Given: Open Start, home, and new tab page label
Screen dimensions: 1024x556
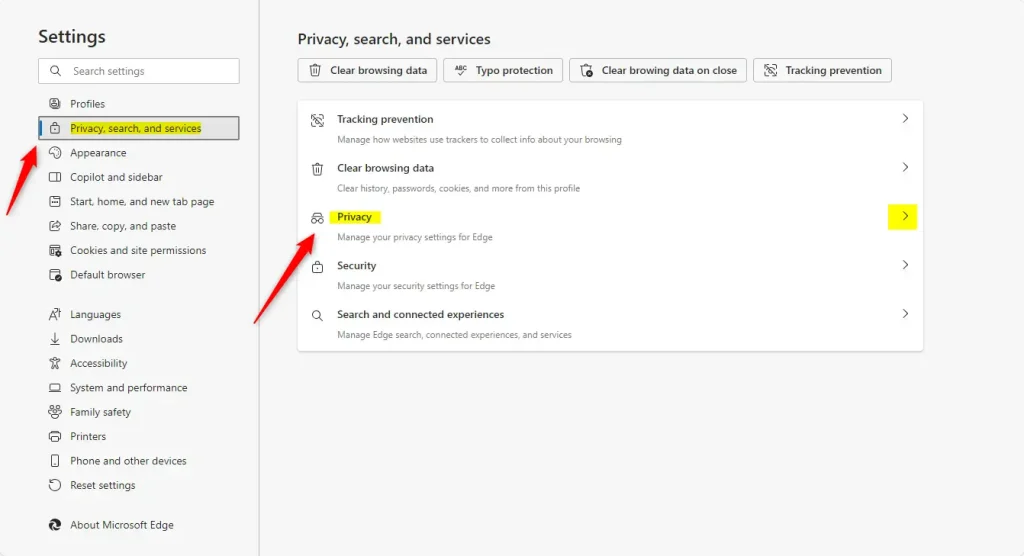Looking at the screenshot, I should (x=142, y=201).
